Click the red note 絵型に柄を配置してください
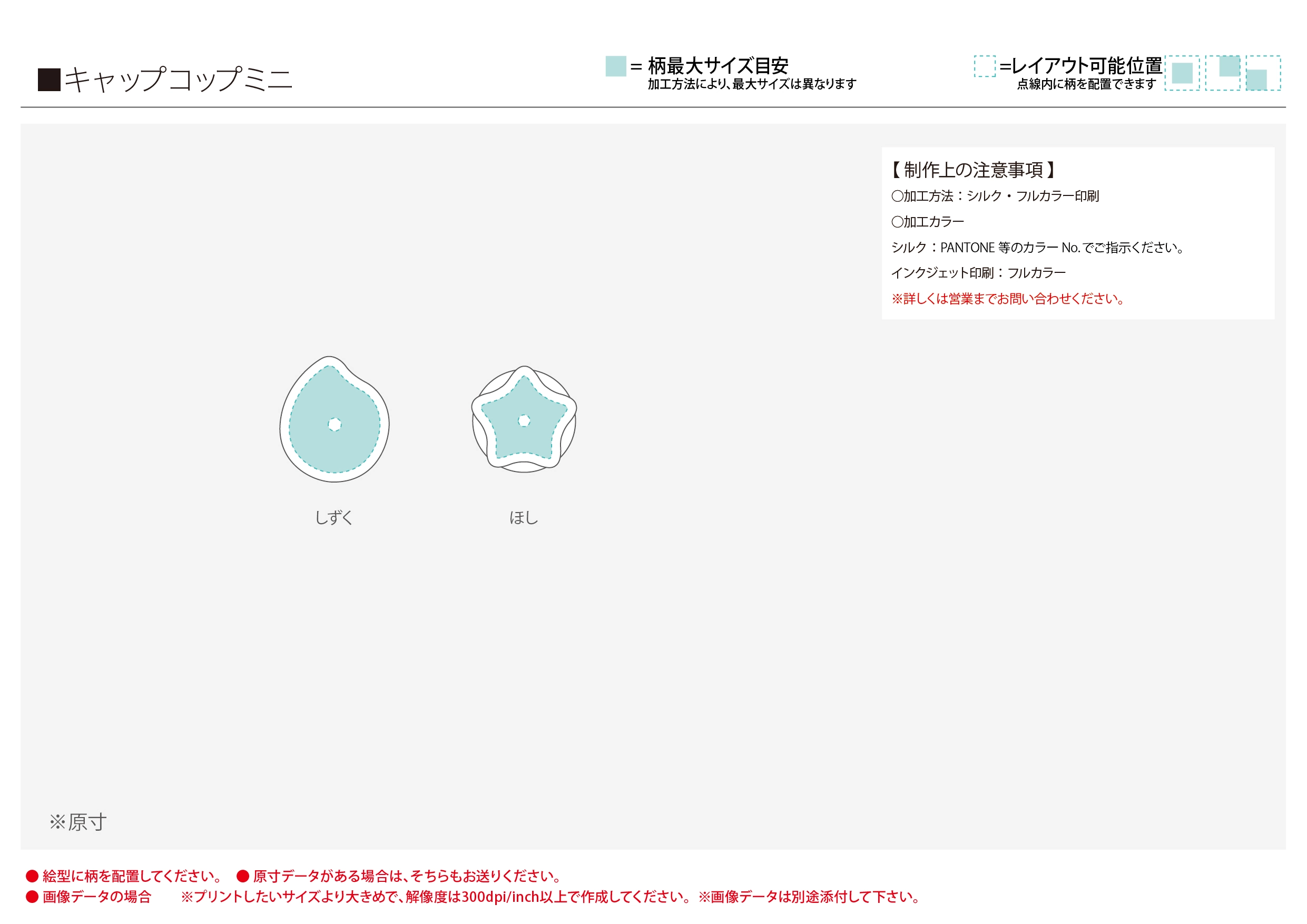Image resolution: width=1307 pixels, height=924 pixels. 133,876
